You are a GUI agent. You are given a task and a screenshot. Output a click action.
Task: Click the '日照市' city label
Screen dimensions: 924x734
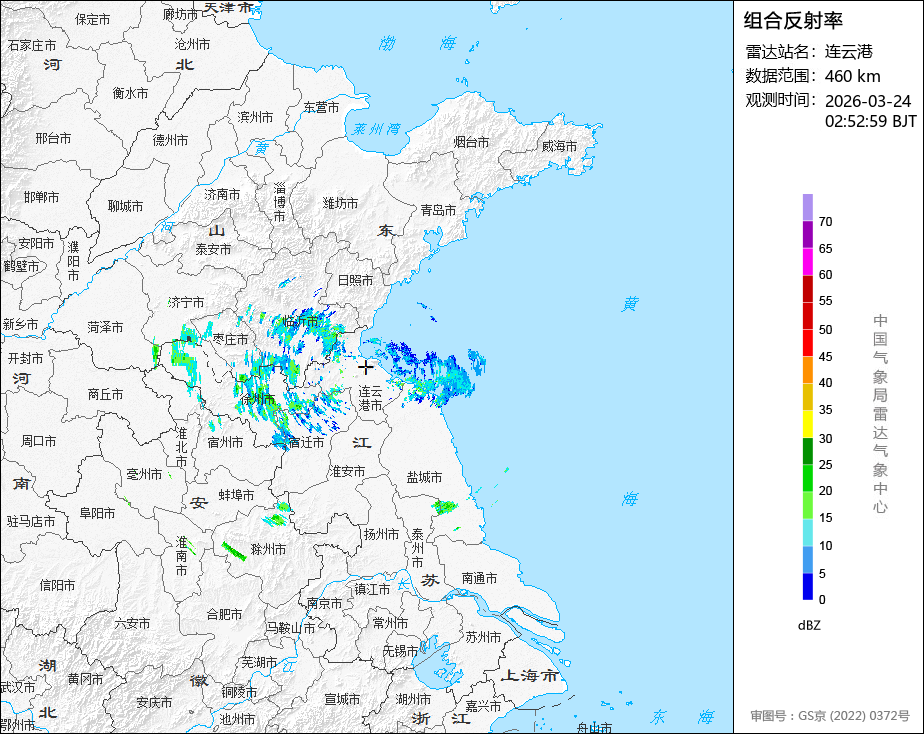pyautogui.click(x=355, y=280)
